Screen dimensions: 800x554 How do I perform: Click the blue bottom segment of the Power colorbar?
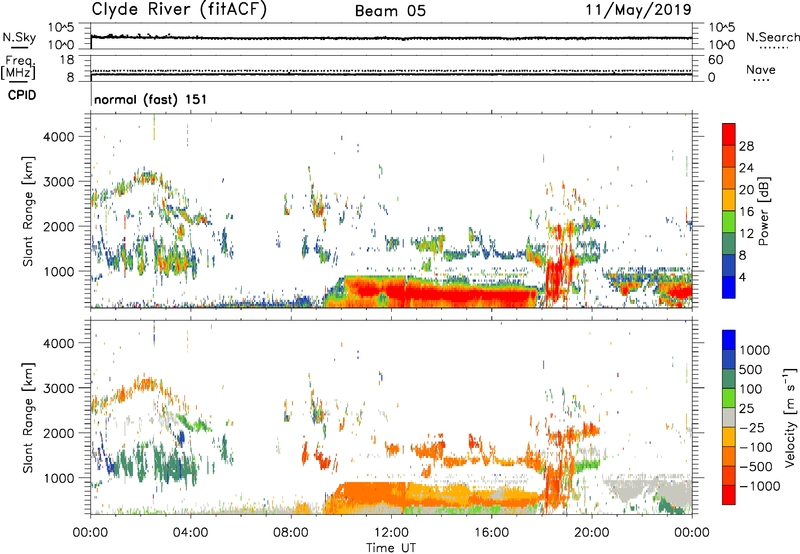click(x=729, y=287)
